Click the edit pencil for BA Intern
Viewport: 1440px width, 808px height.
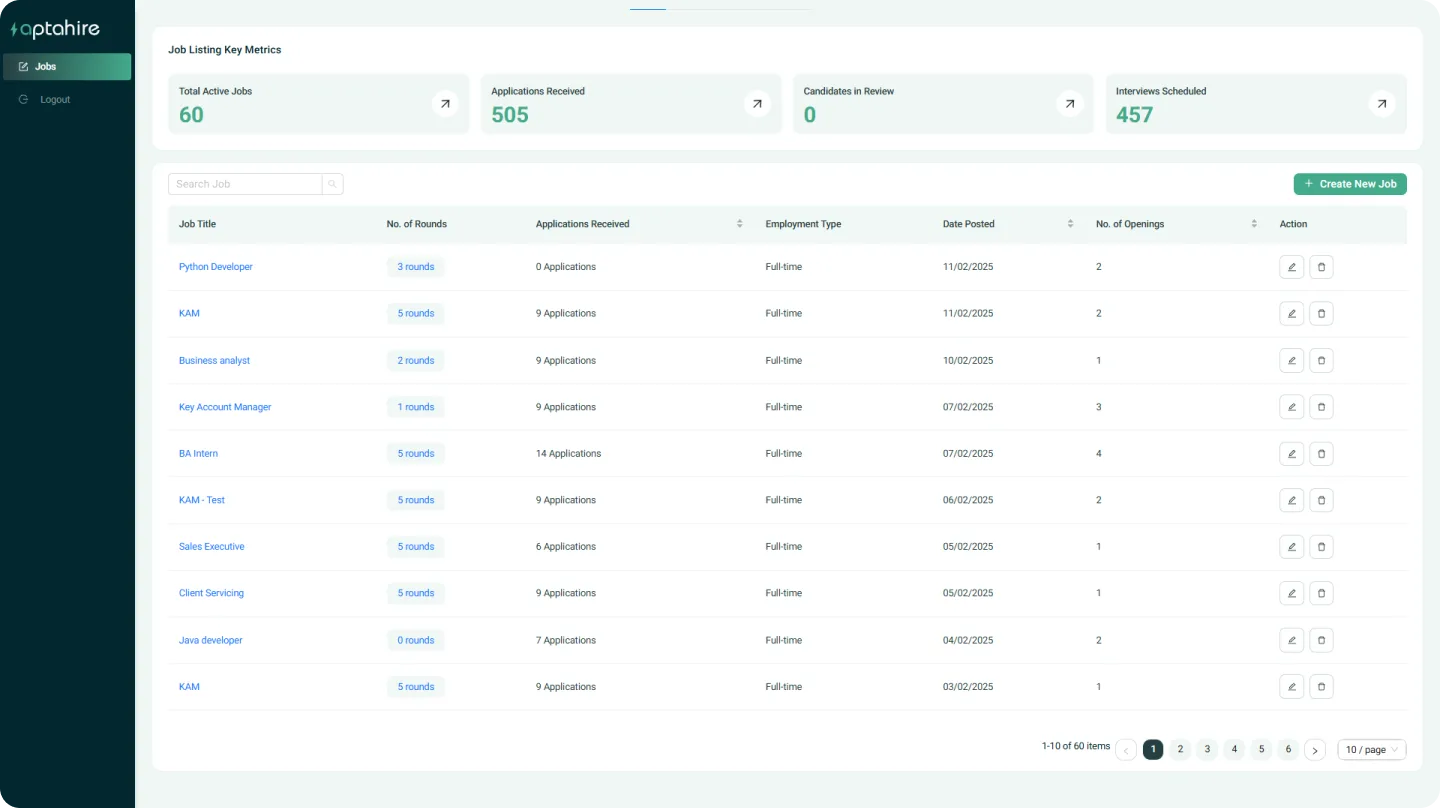1291,454
